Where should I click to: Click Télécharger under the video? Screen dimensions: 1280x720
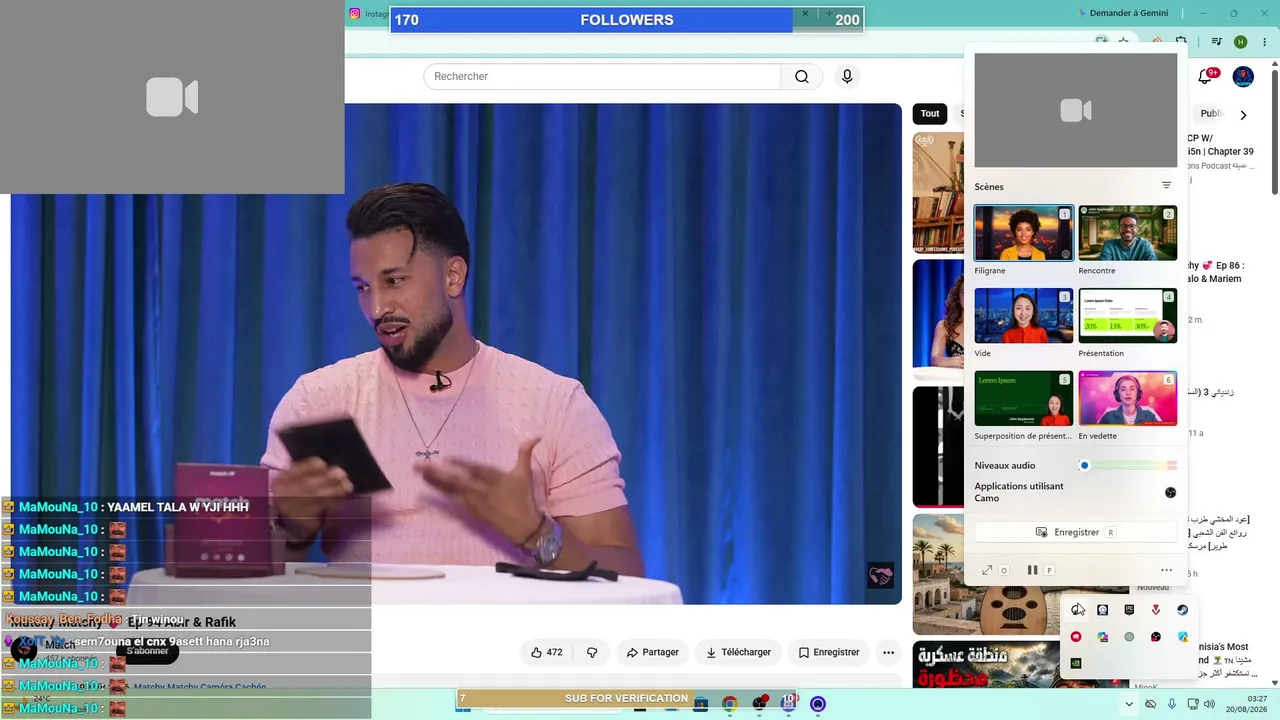coord(738,652)
